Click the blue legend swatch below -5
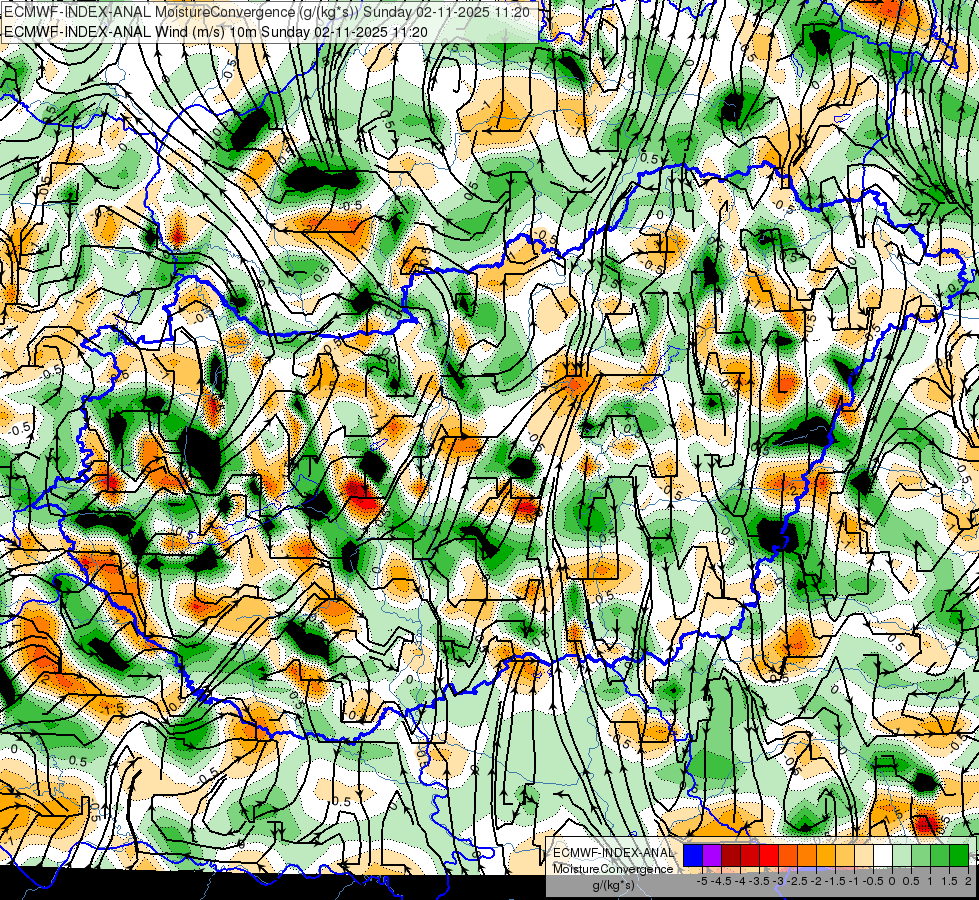Screen dimensions: 979x900 [x=693, y=855]
